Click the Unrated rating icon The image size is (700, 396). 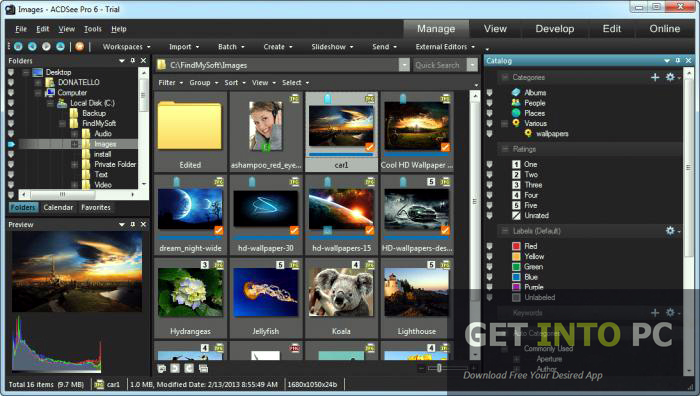[516, 216]
